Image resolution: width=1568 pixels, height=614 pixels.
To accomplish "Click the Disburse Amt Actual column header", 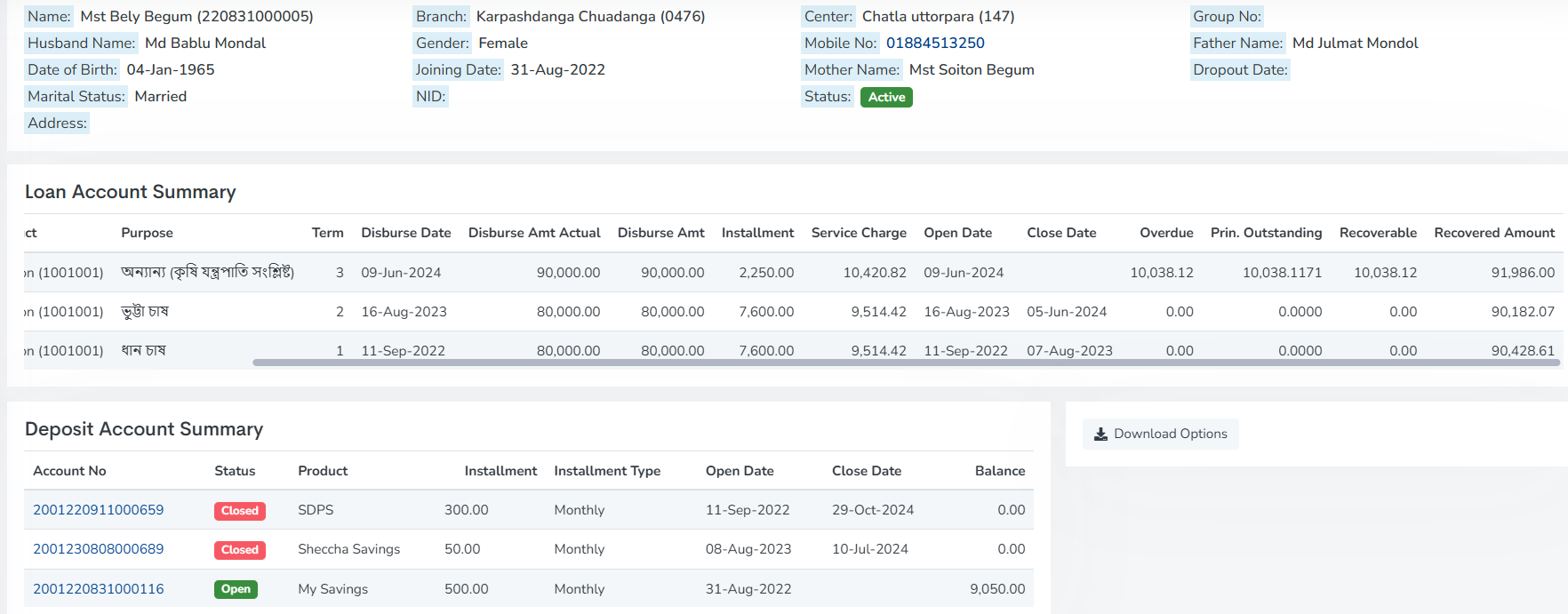I will (534, 233).
